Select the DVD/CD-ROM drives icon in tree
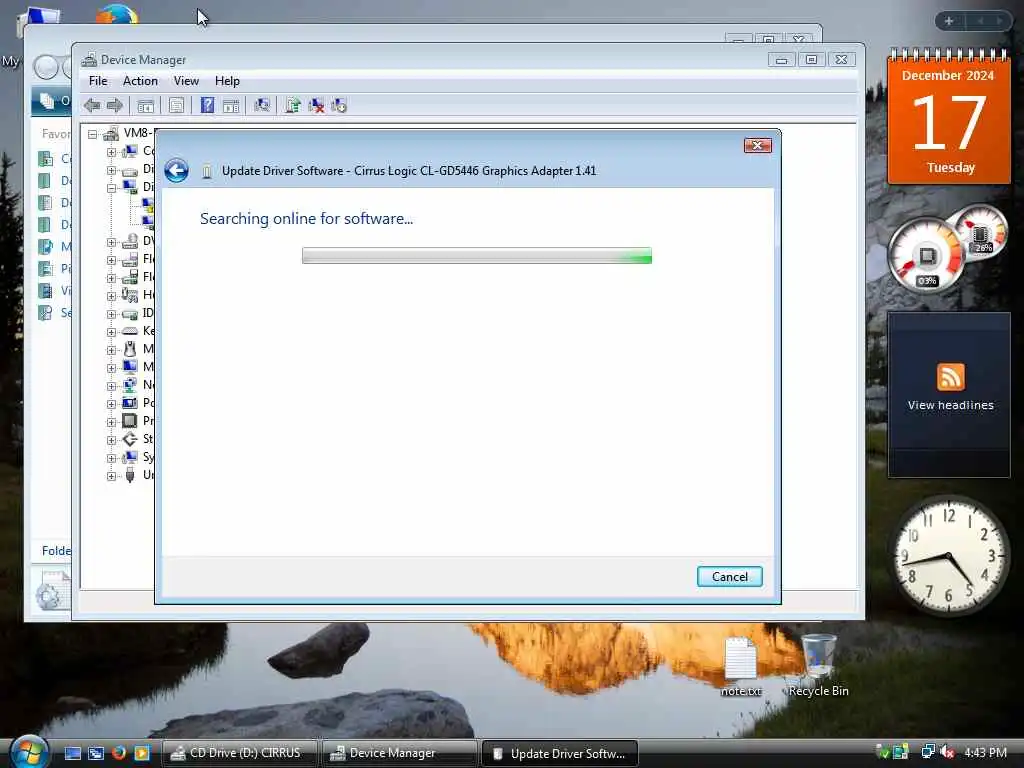This screenshot has width=1024, height=768. click(130, 241)
